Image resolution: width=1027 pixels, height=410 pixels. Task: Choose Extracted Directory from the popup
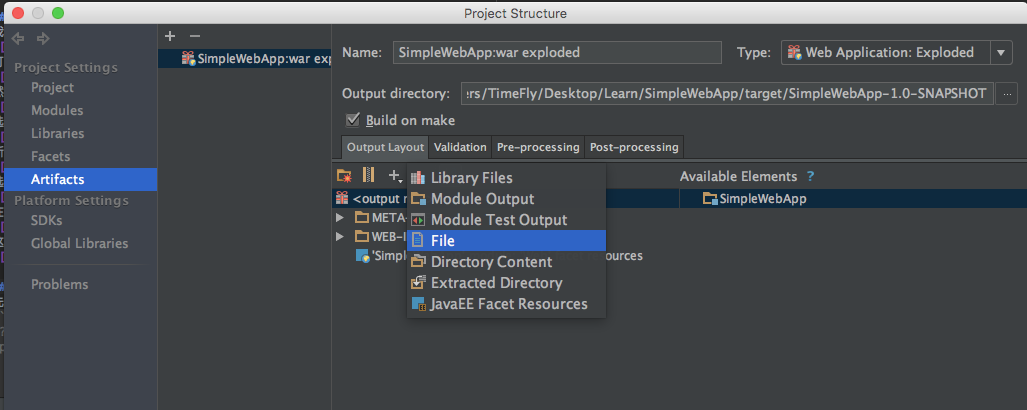coord(506,283)
